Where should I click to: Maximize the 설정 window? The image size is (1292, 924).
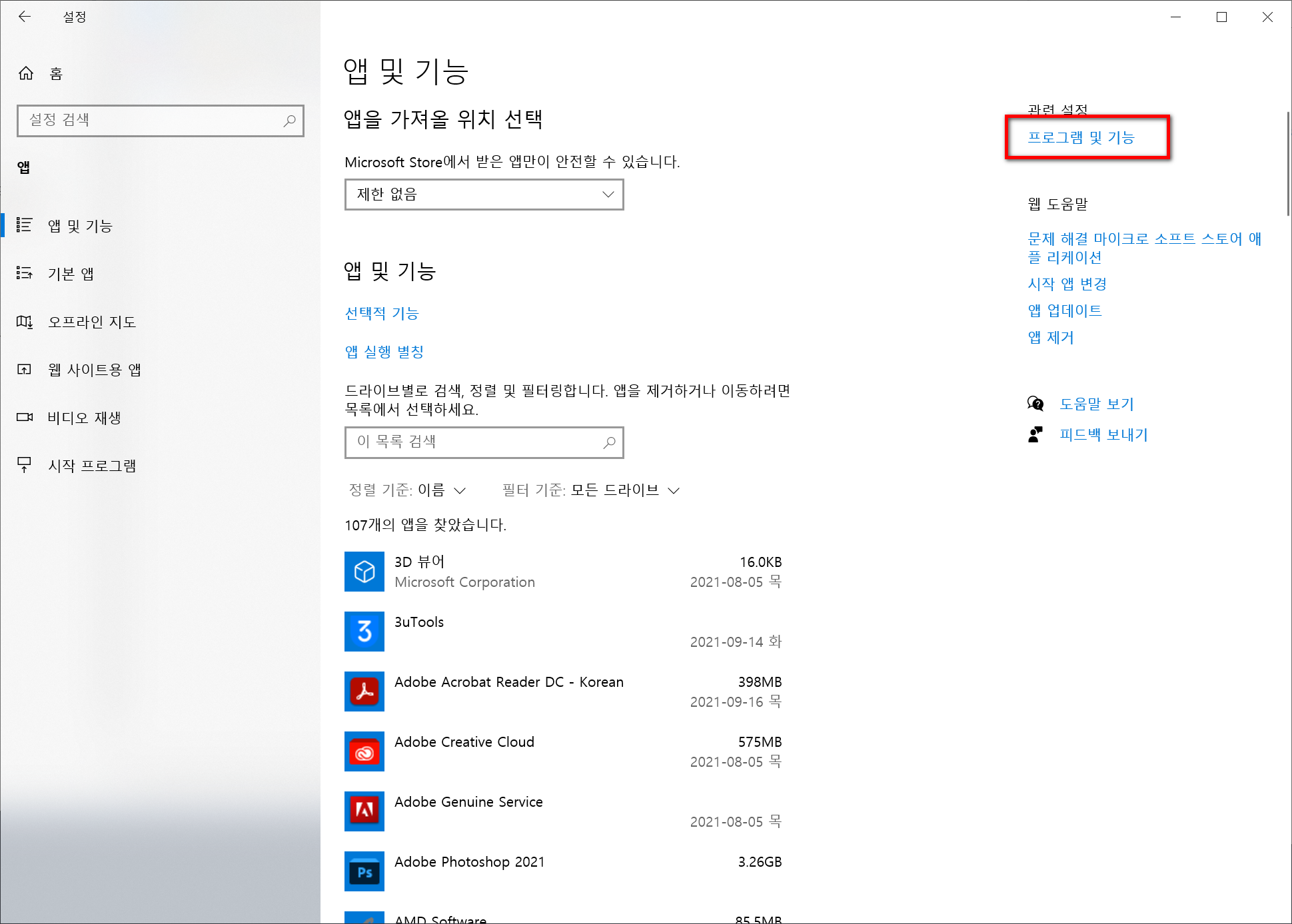tap(1221, 17)
